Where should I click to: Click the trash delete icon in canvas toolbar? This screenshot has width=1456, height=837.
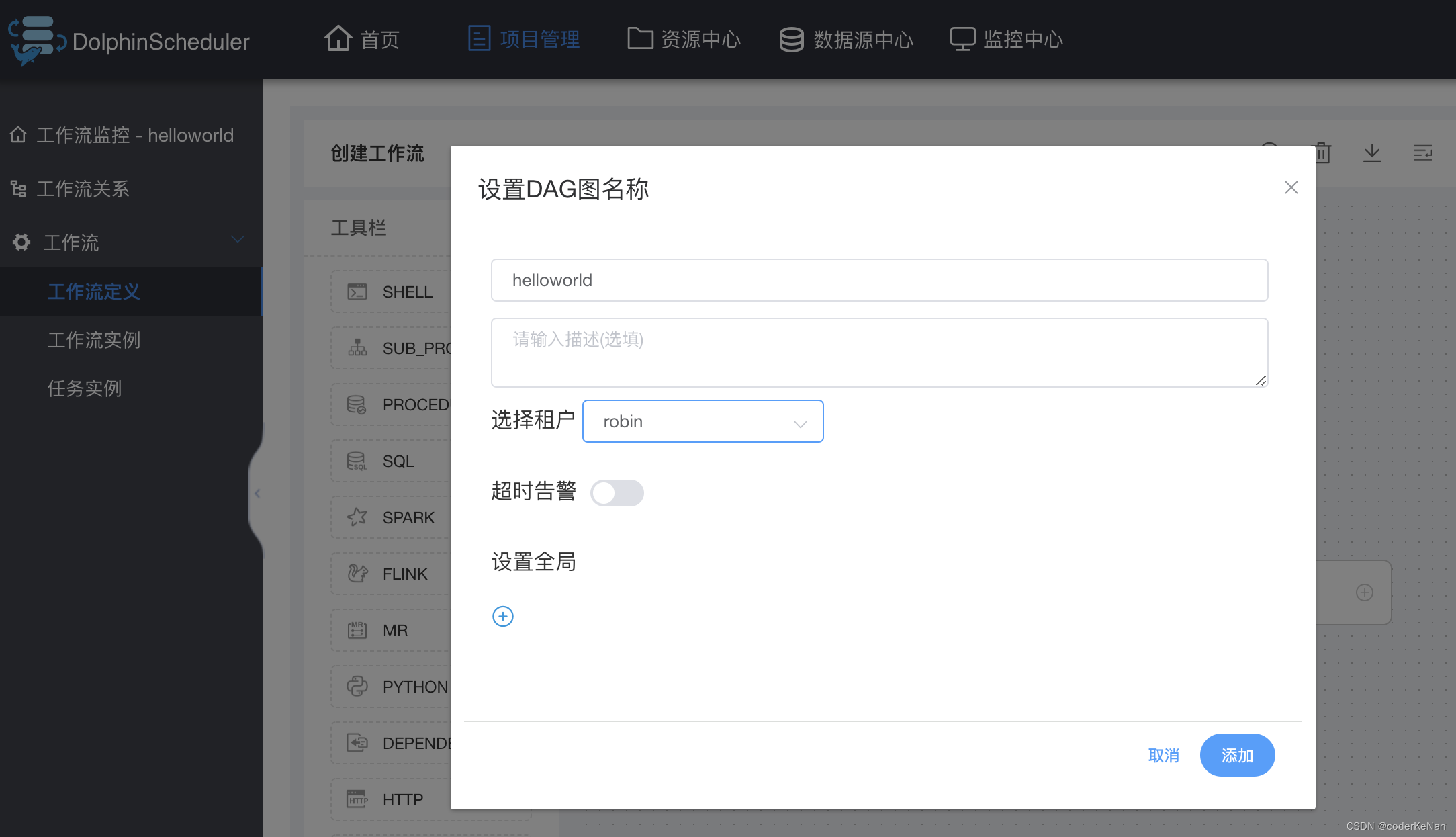(x=1323, y=152)
